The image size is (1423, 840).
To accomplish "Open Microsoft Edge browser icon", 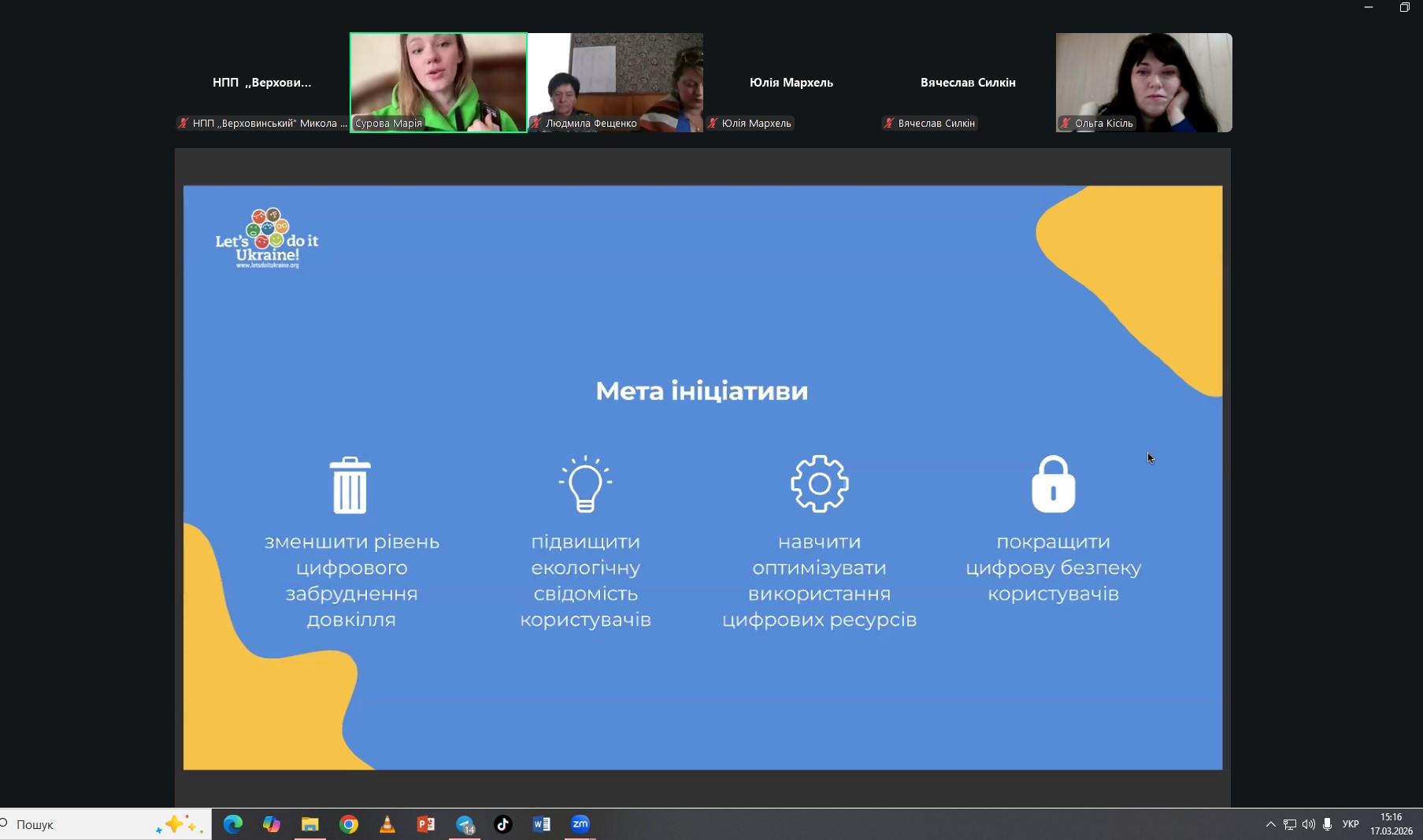I will 233,824.
